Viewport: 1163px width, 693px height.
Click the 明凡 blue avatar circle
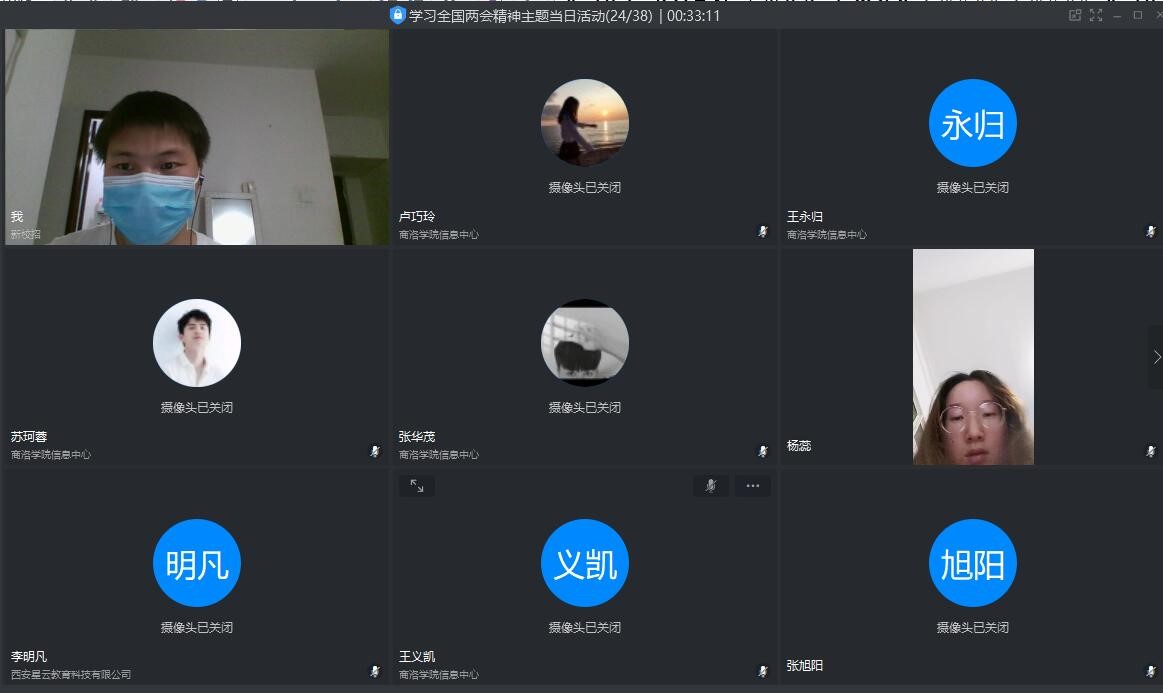tap(196, 563)
